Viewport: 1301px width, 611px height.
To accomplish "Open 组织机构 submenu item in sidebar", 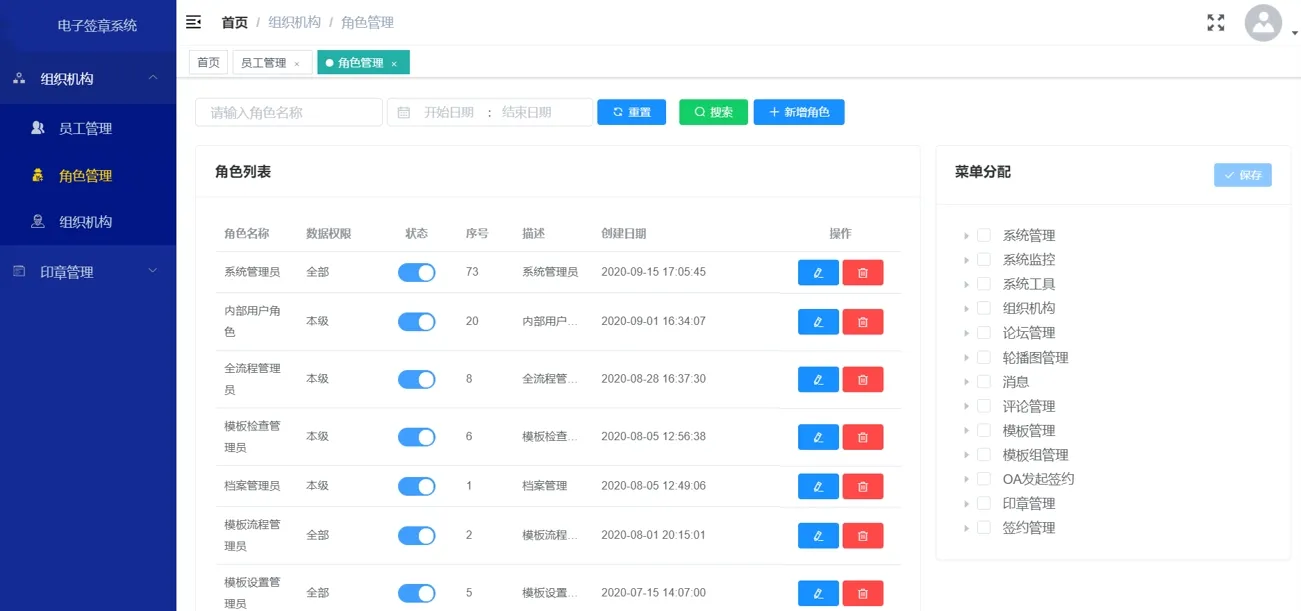I will (x=88, y=222).
